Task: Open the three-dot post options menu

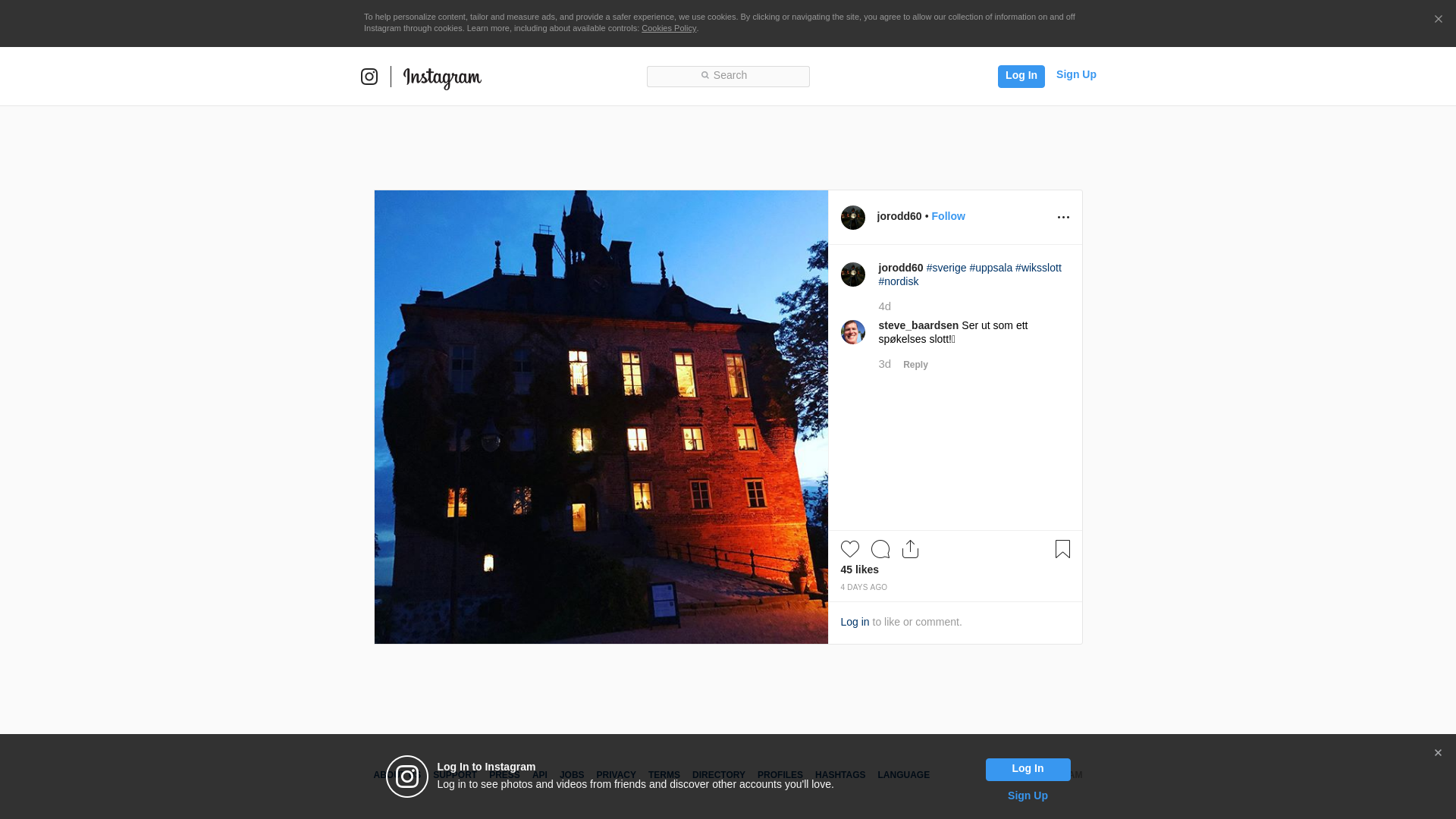Action: [1063, 218]
